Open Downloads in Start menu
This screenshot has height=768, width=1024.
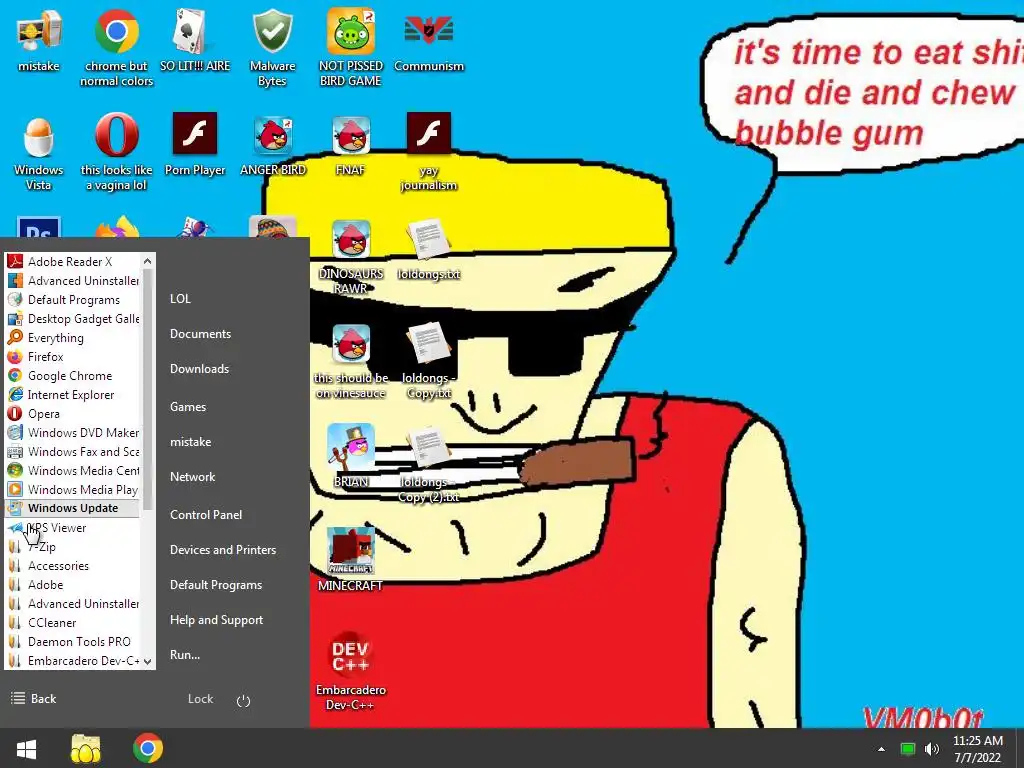[x=199, y=369]
